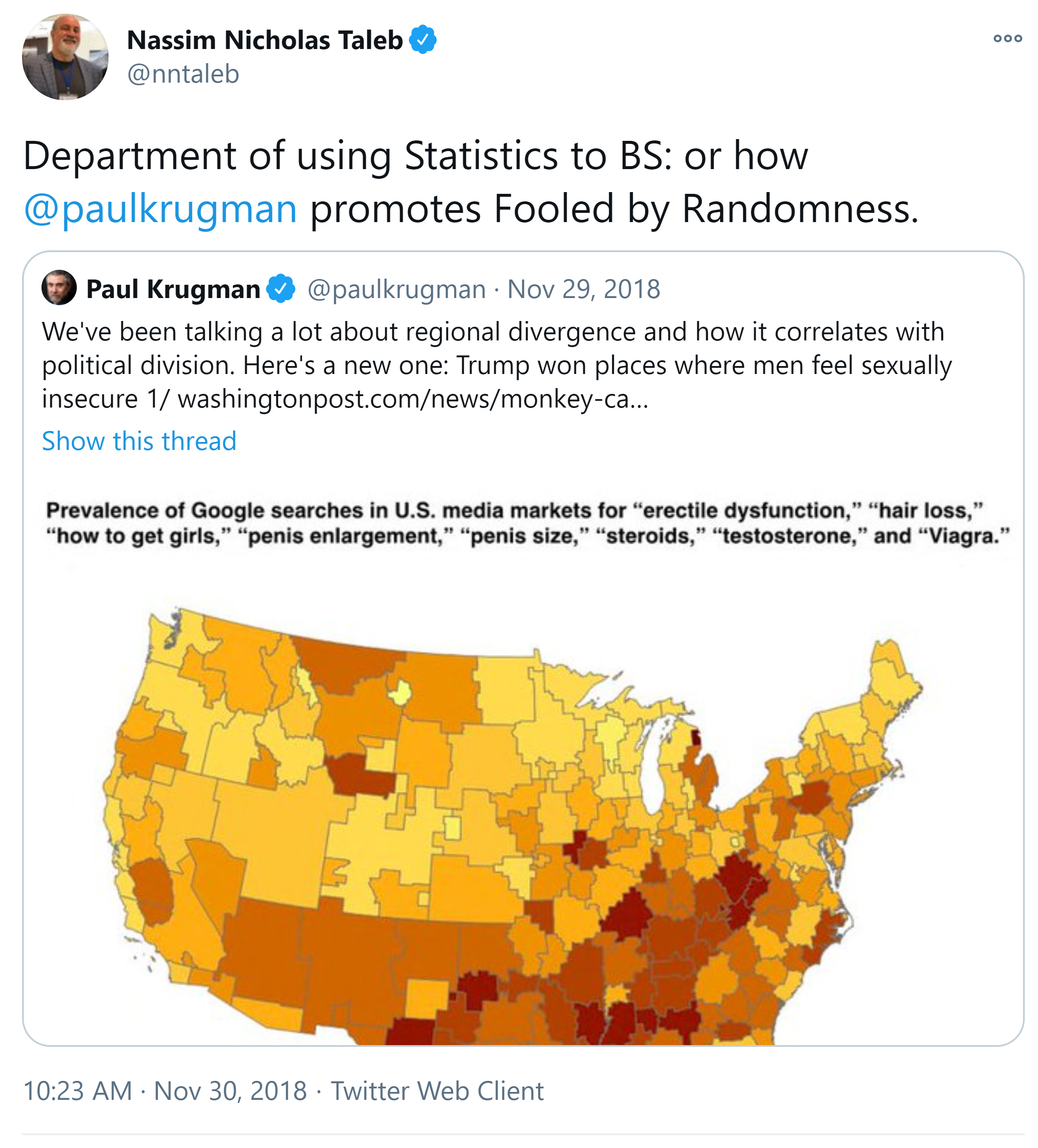Open the washingtonpost.com article link
This screenshot has width=1038, height=1148.
[x=413, y=399]
